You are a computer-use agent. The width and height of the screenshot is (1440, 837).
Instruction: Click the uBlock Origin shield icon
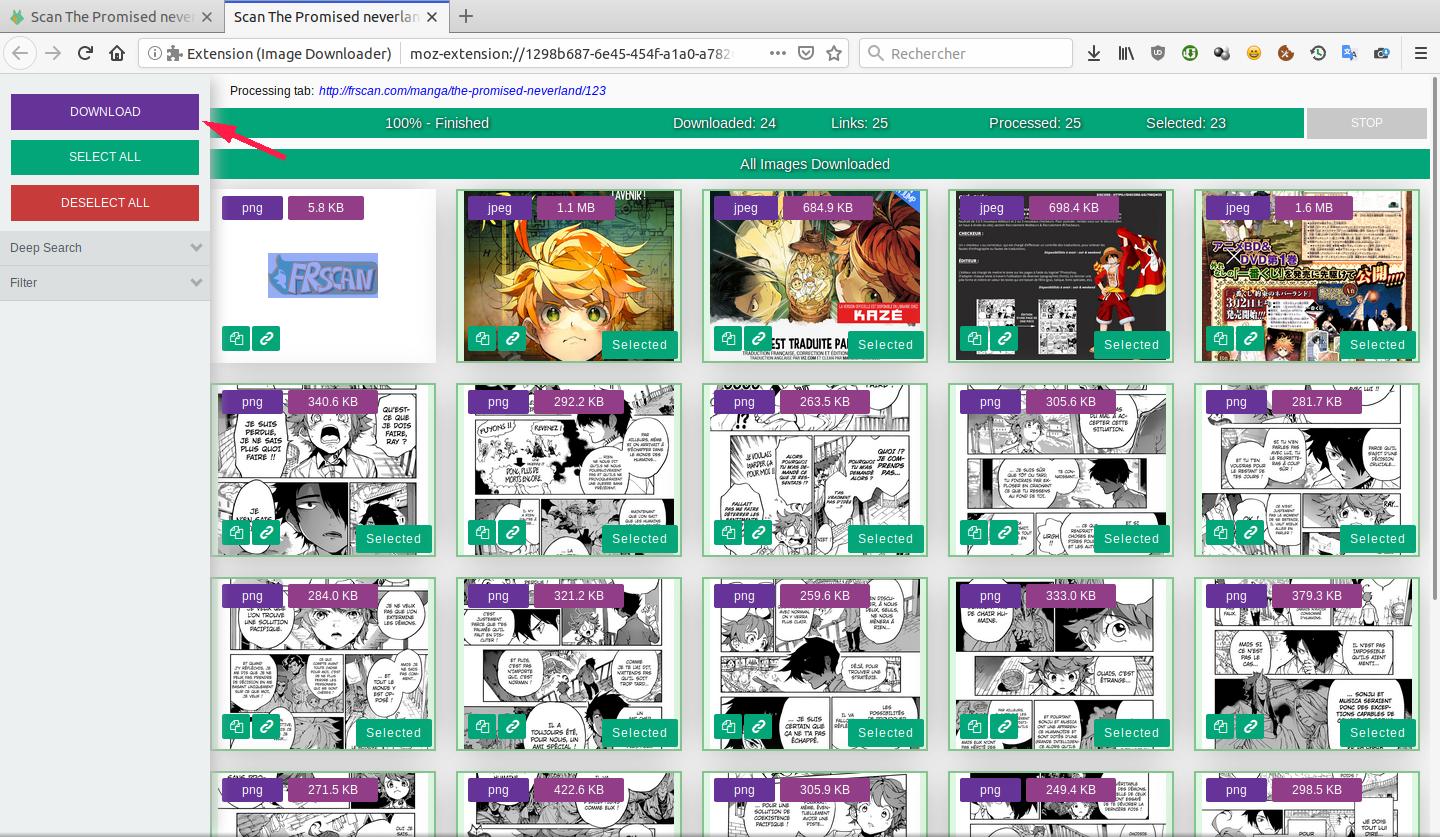point(1158,53)
